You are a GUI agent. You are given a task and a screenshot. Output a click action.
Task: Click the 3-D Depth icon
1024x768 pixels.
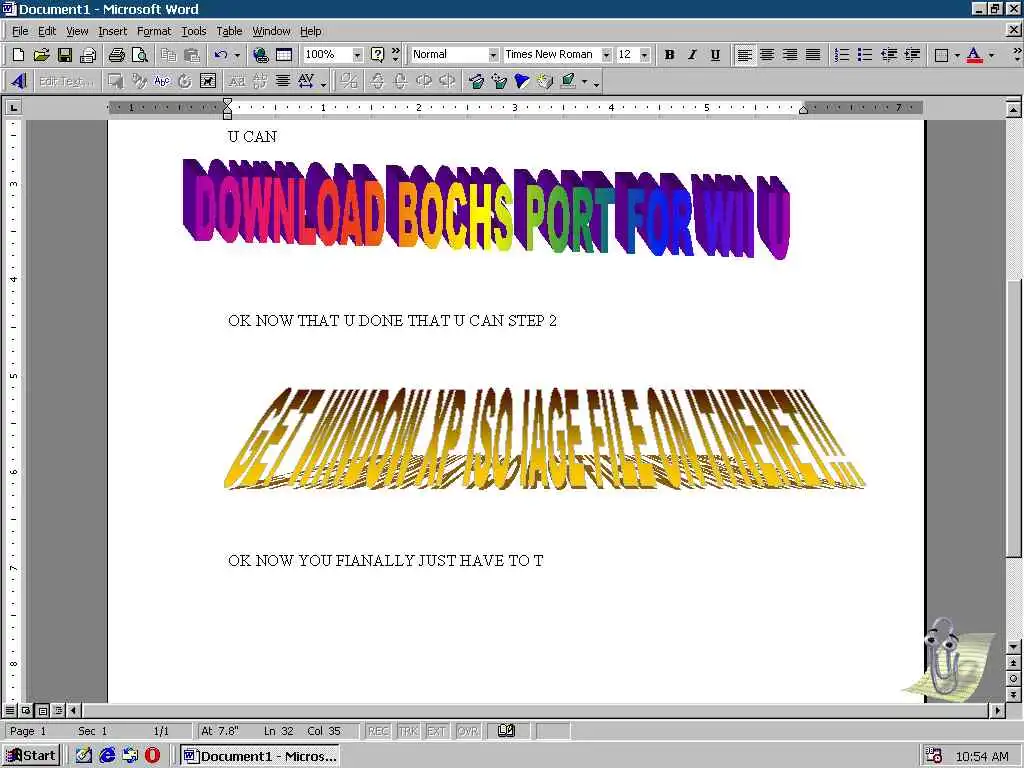click(x=476, y=82)
